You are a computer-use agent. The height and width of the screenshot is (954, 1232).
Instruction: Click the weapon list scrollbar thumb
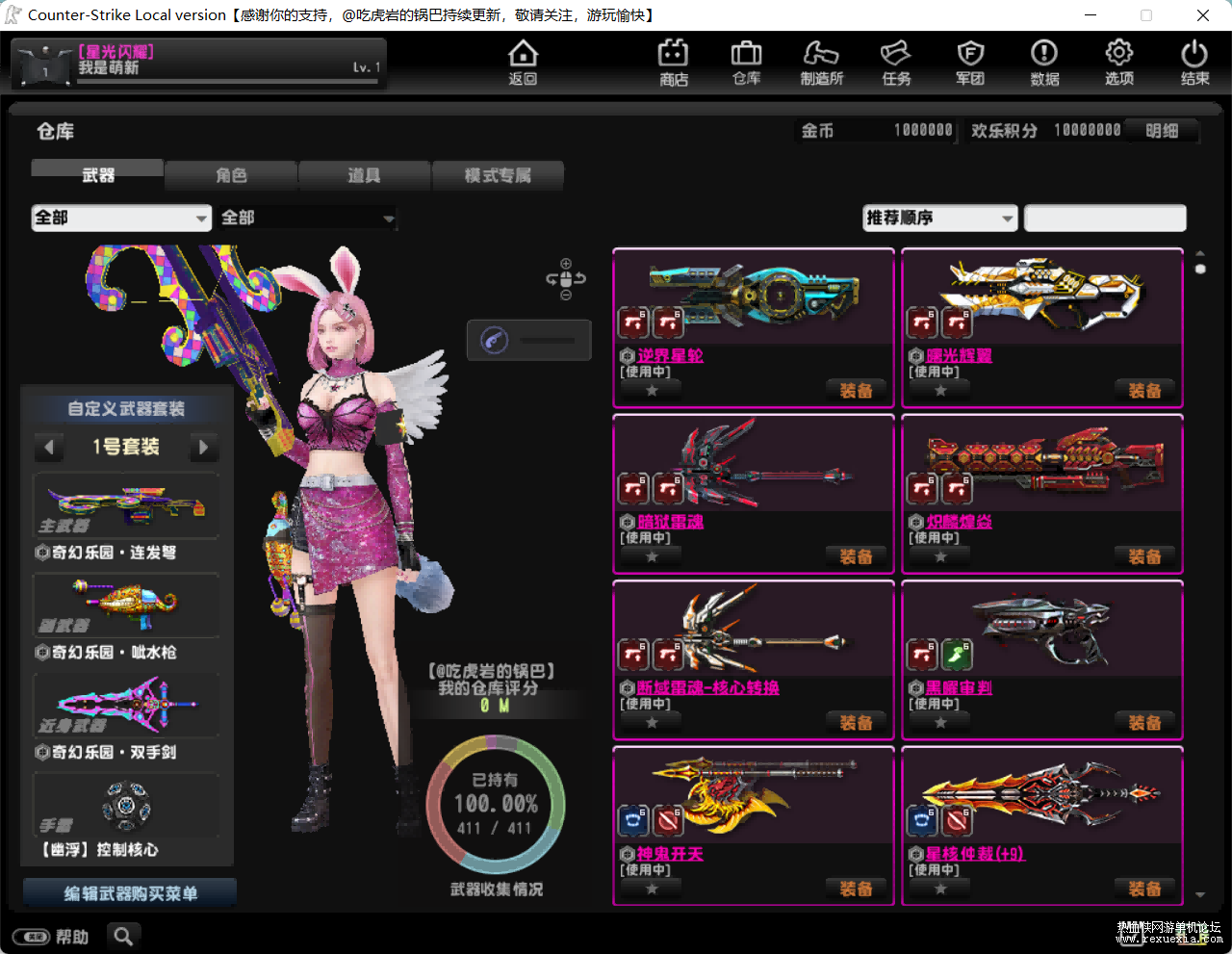coord(1200,269)
